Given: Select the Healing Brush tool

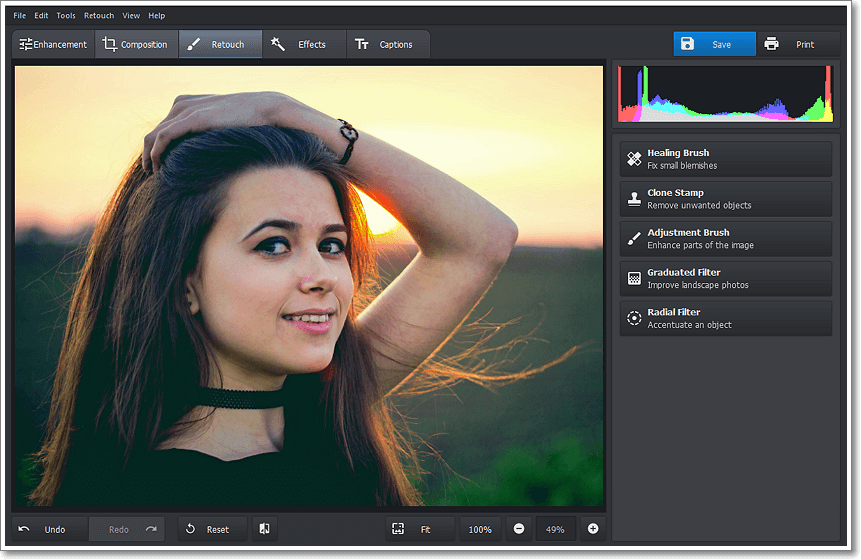Looking at the screenshot, I should 725,159.
